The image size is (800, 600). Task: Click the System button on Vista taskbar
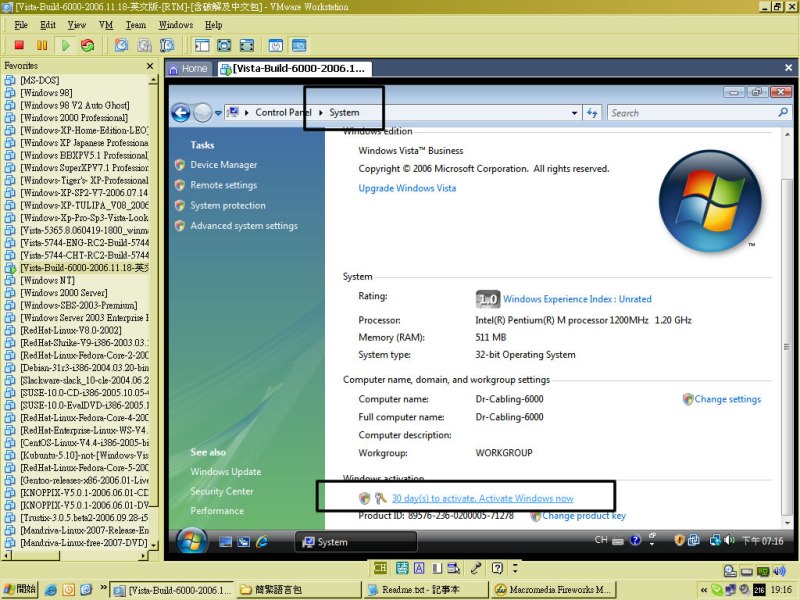click(356, 542)
